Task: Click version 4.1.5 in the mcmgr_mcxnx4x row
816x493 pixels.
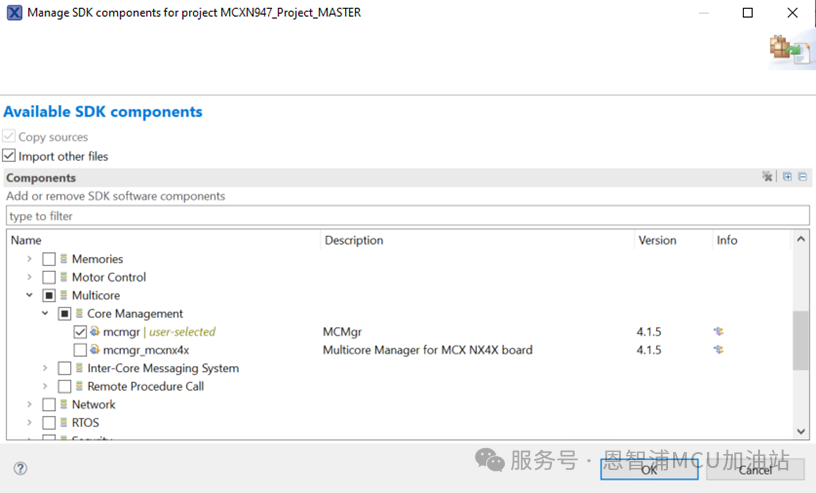Action: [648, 350]
